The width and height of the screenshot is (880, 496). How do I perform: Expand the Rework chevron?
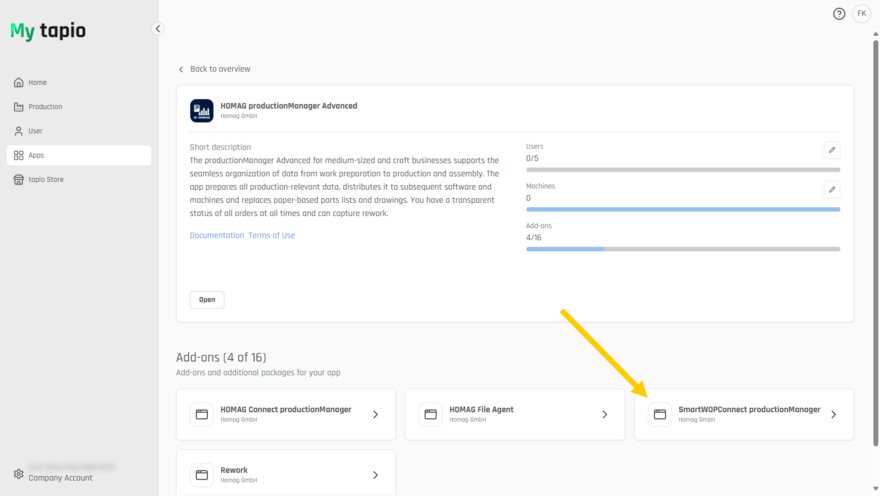(x=375, y=475)
